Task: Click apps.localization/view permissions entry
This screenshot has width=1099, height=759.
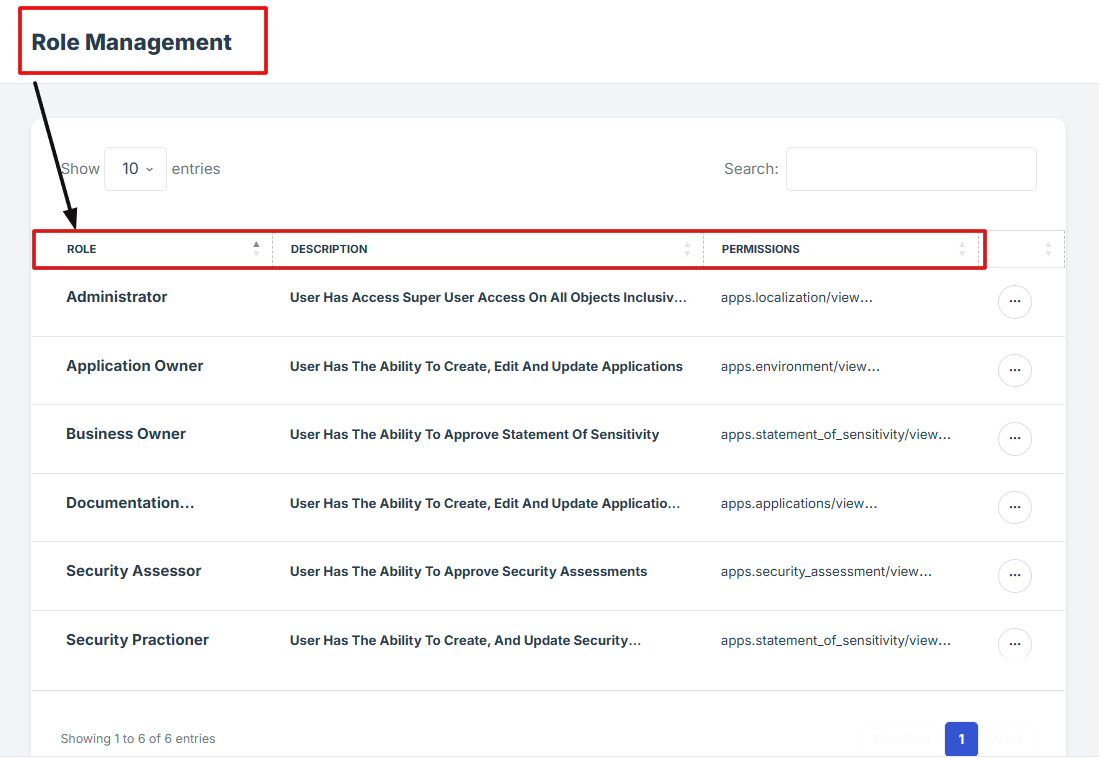Action: tap(796, 298)
